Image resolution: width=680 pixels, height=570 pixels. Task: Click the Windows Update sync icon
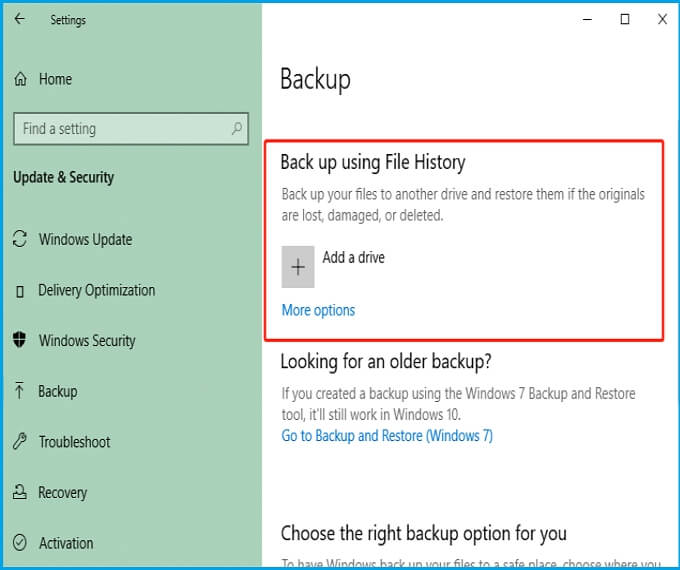[x=19, y=240]
